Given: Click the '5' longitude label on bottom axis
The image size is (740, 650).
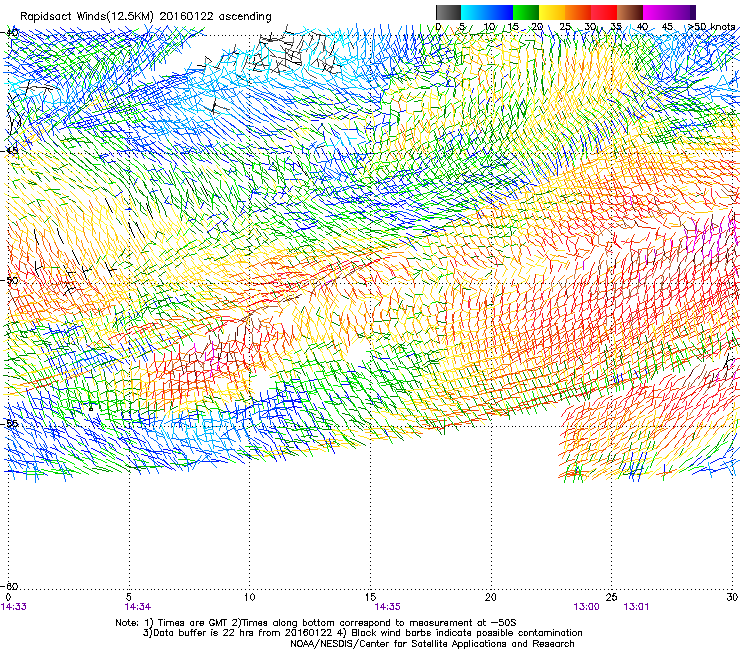Looking at the screenshot, I should point(129,597).
